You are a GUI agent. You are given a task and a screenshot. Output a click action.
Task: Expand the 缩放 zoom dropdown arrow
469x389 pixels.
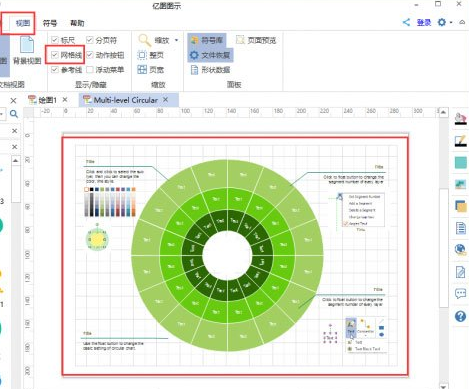point(176,40)
